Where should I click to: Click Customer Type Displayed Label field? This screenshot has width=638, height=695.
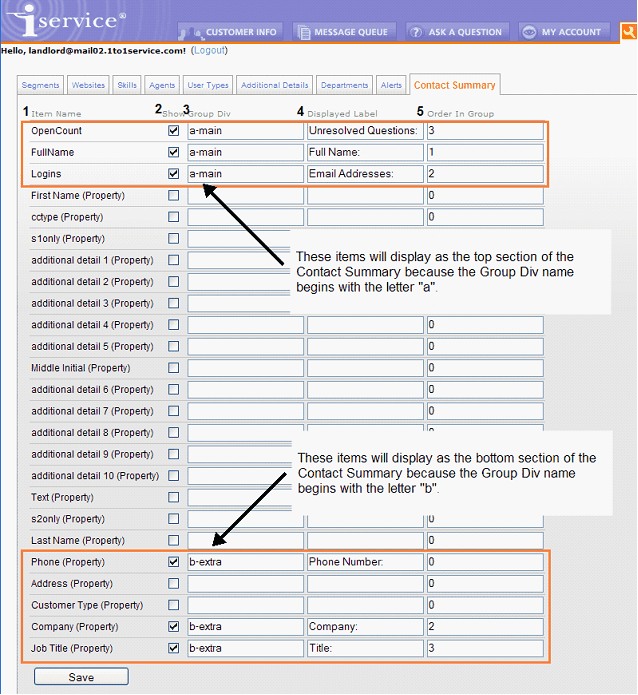click(x=365, y=605)
